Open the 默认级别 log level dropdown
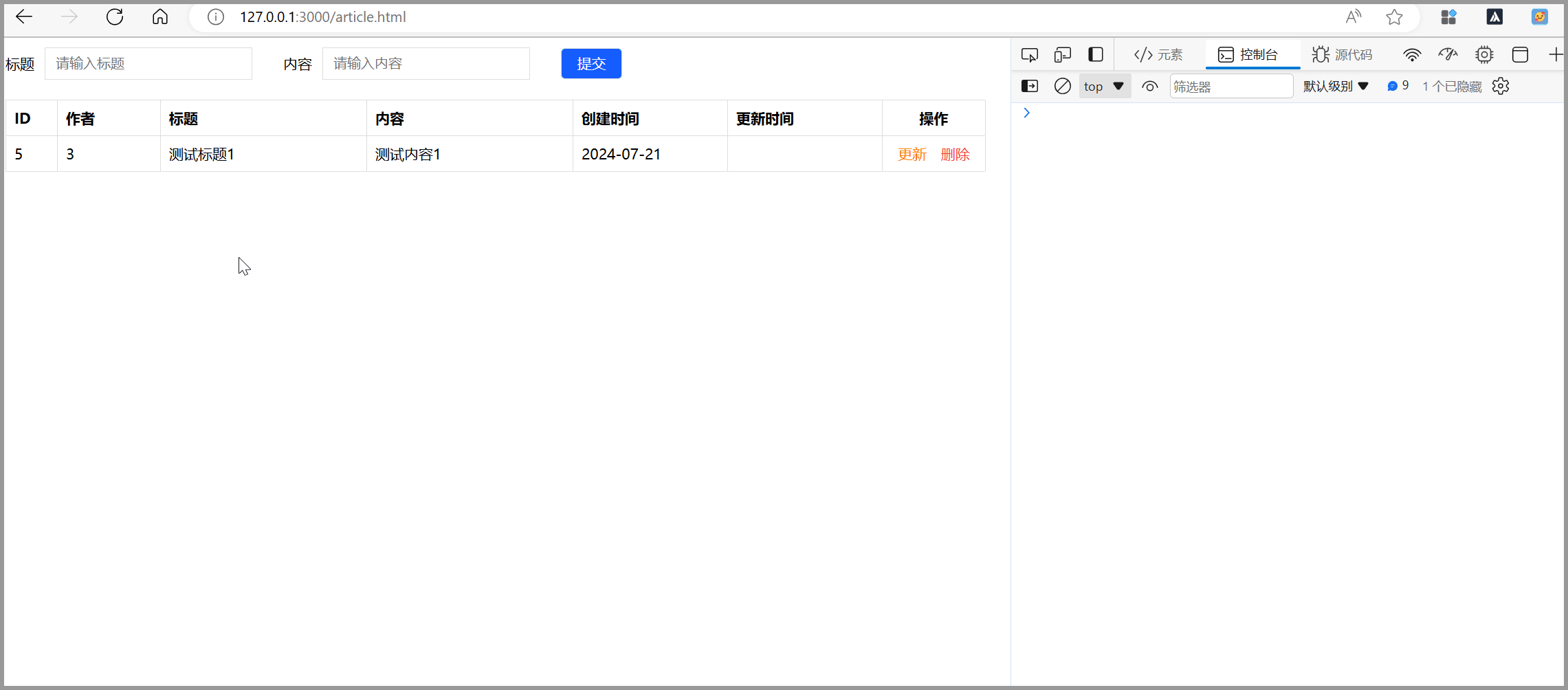The image size is (1568, 690). [1336, 87]
